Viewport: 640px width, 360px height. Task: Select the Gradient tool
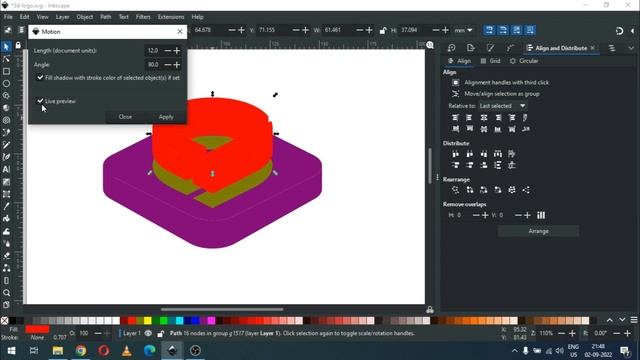coord(6,182)
